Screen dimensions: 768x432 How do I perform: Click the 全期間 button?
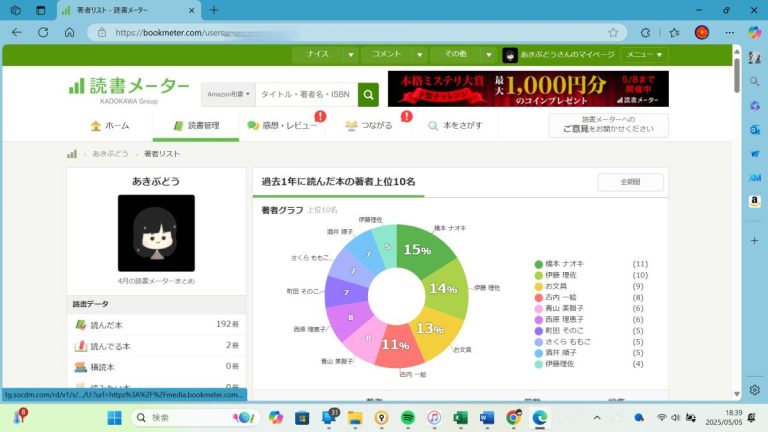630,182
